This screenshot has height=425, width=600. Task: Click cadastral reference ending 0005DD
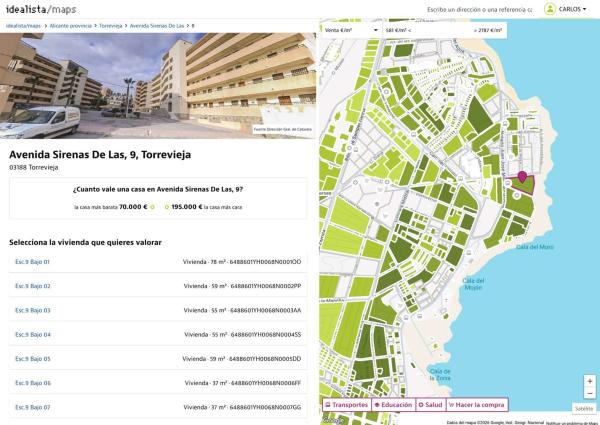click(x=265, y=359)
